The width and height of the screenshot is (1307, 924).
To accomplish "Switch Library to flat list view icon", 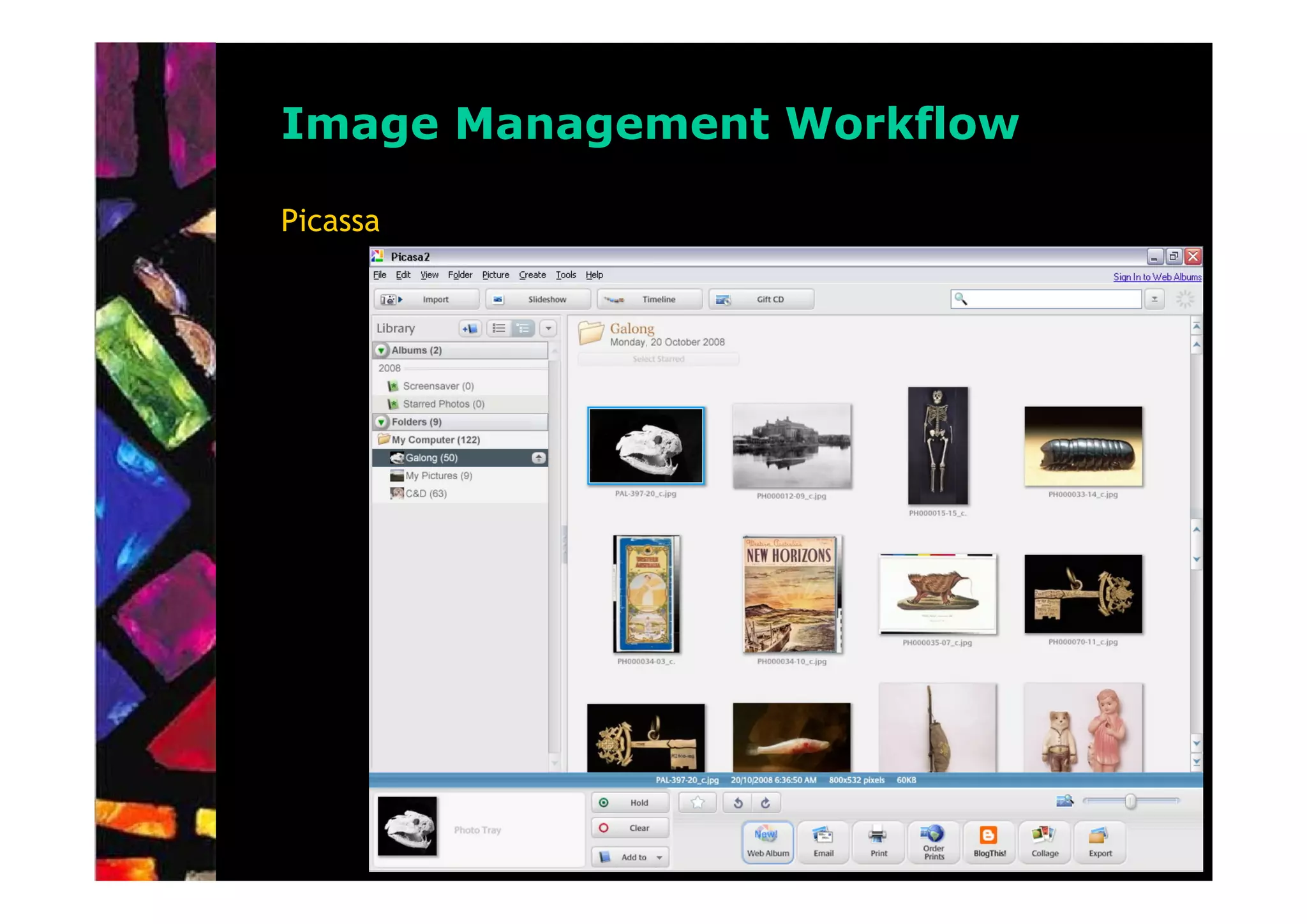I will coord(498,329).
